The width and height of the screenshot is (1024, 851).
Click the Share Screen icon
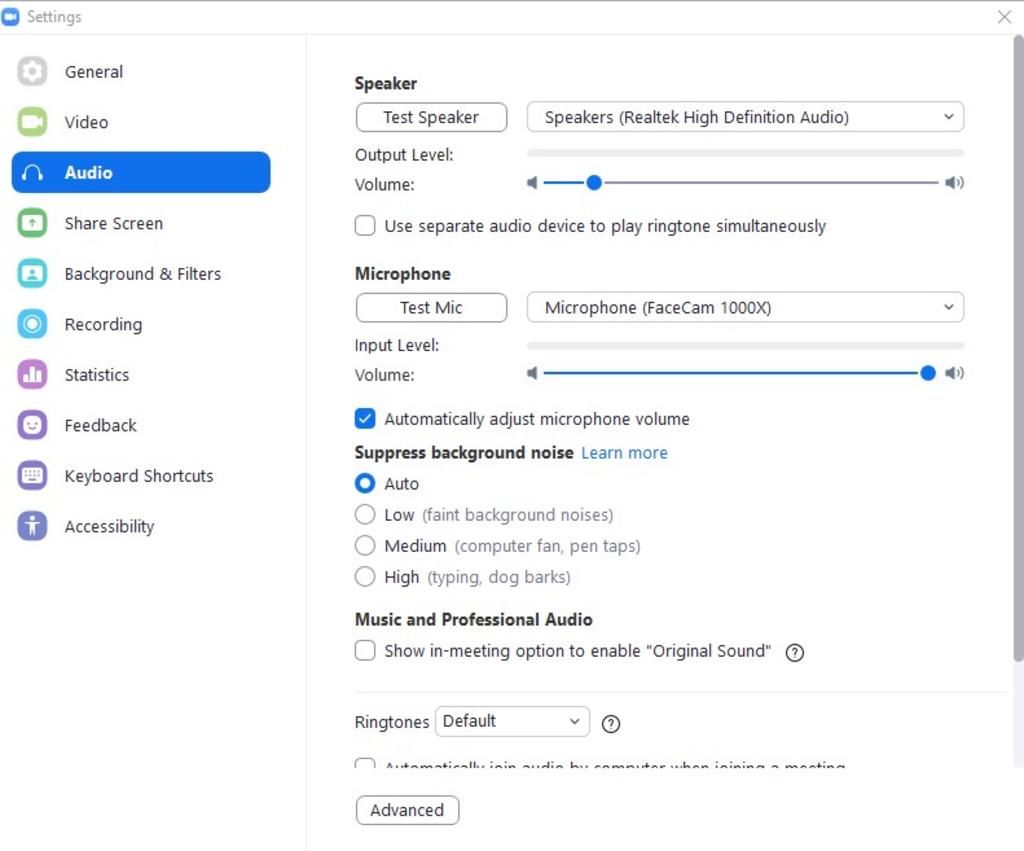click(32, 223)
